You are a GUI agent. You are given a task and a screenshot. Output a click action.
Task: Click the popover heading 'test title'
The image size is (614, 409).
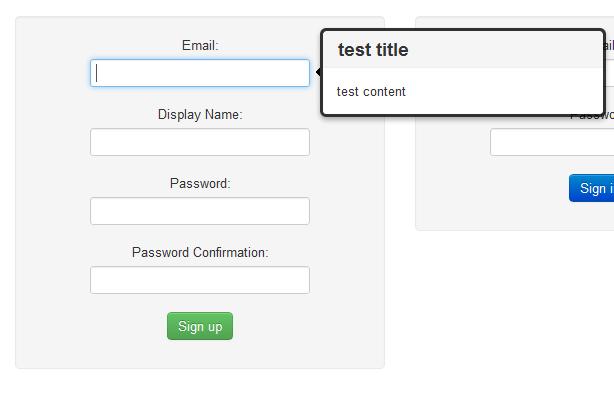coord(373,50)
